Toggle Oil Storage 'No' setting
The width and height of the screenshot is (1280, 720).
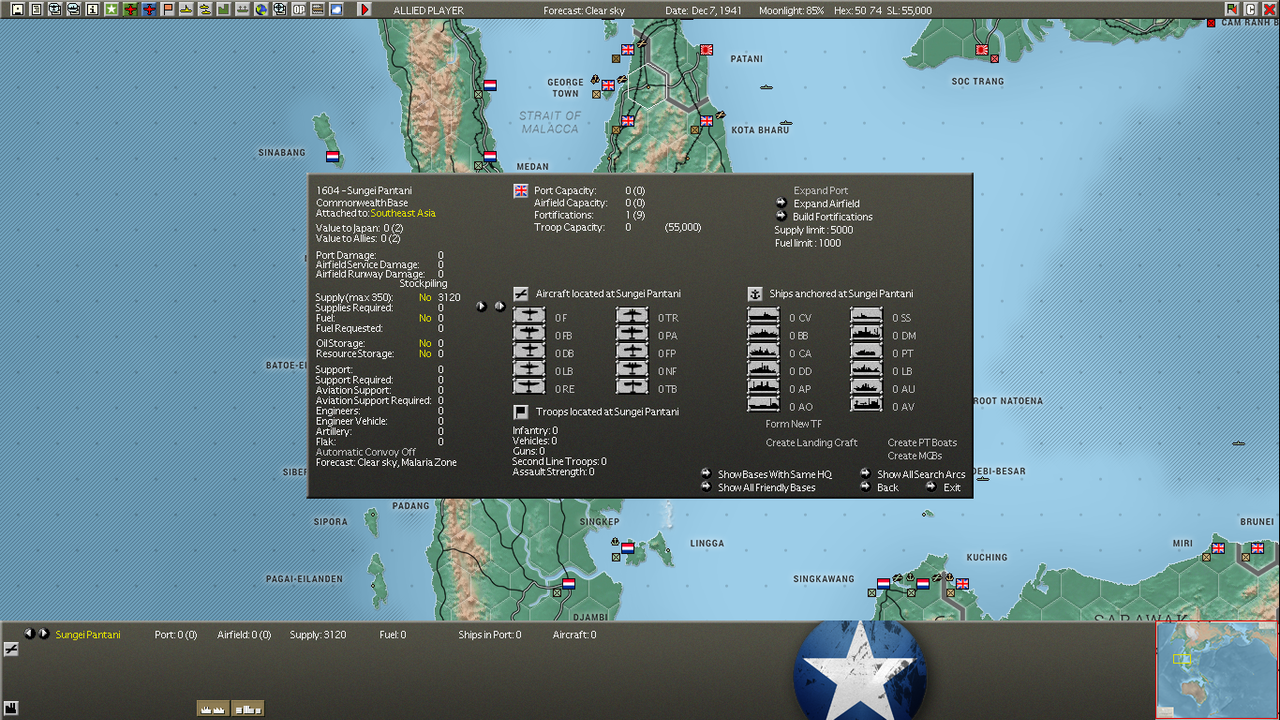(425, 344)
